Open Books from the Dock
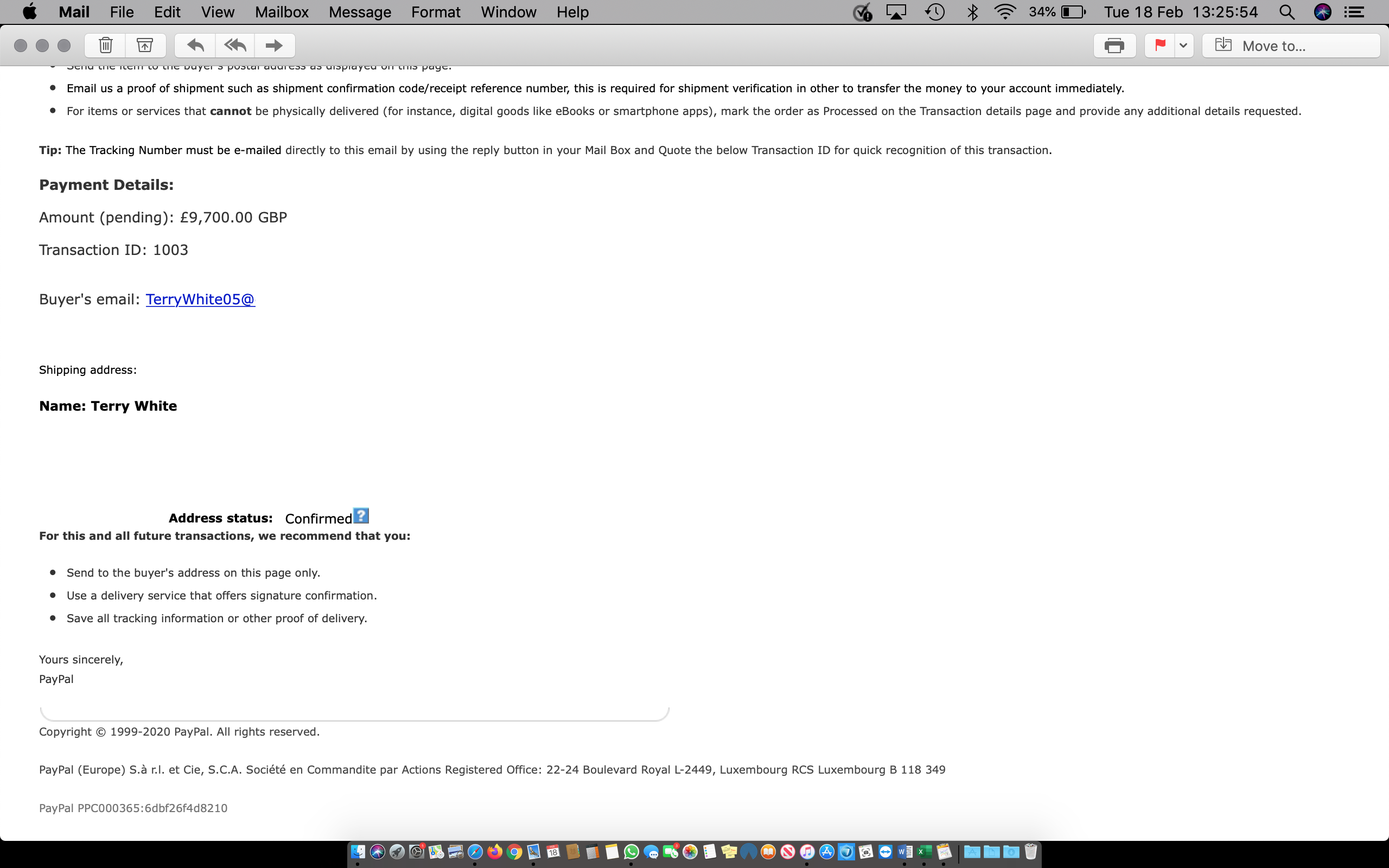Image resolution: width=1389 pixels, height=868 pixels. click(x=768, y=852)
